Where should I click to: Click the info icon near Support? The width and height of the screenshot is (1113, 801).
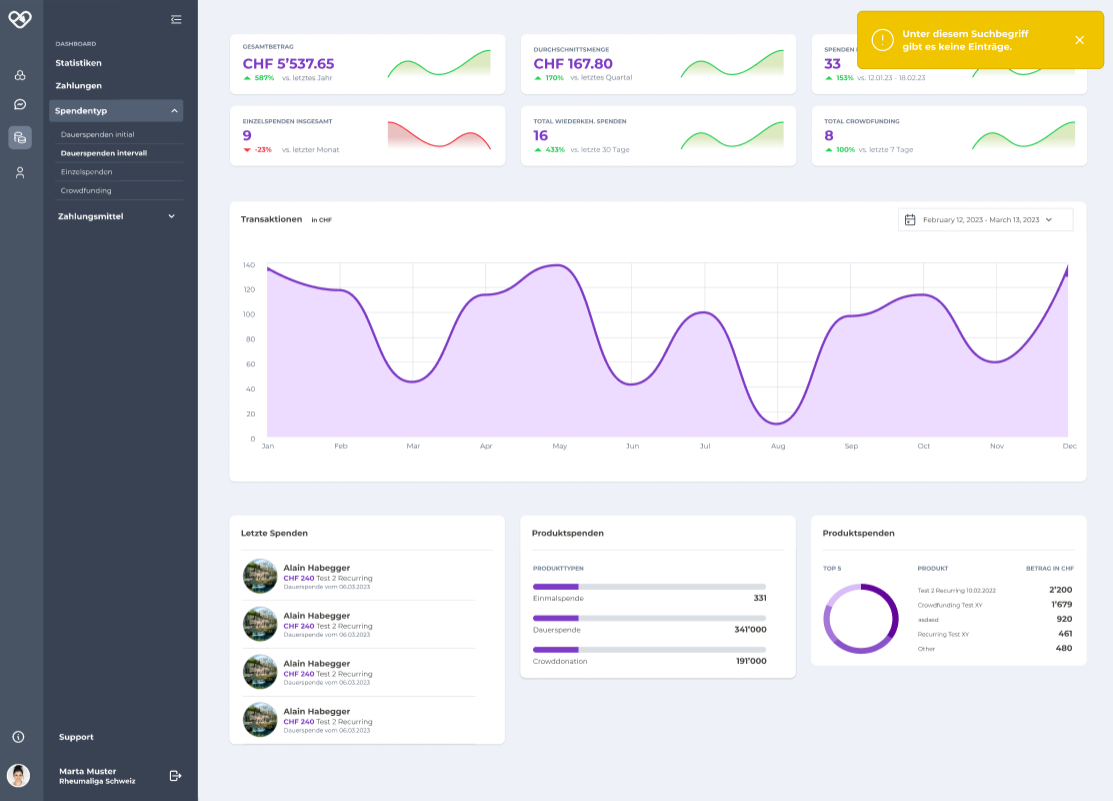coord(19,736)
